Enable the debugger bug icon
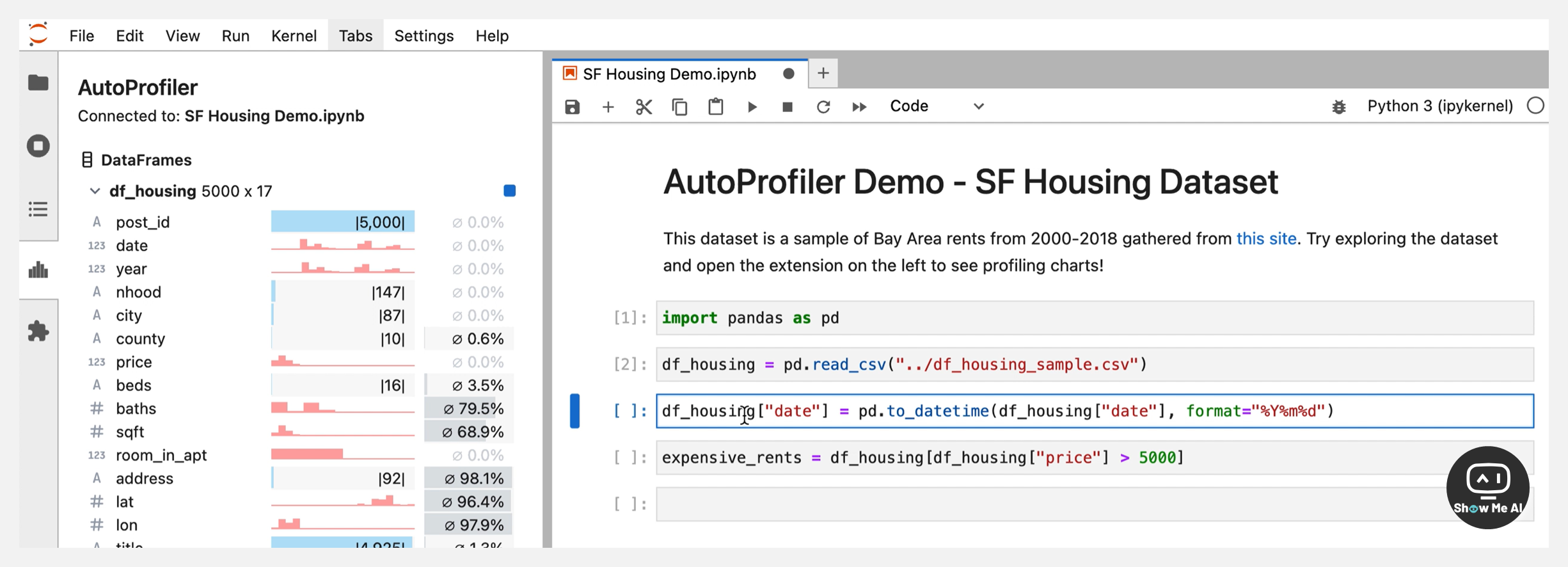 1338,107
